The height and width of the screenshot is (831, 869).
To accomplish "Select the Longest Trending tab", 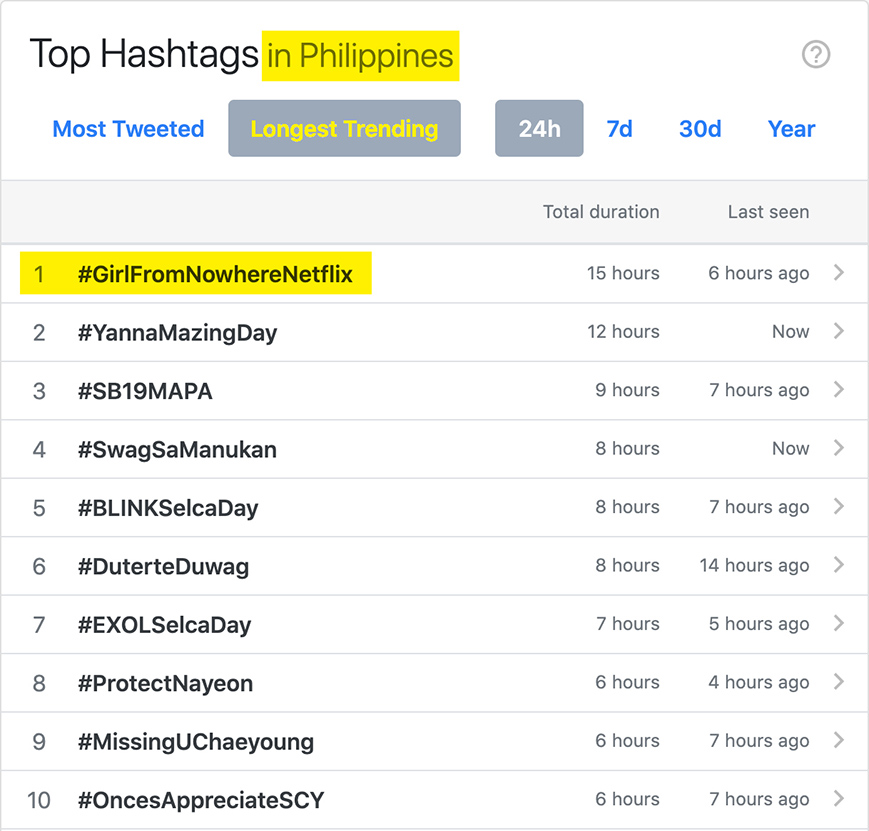I will pyautogui.click(x=344, y=128).
